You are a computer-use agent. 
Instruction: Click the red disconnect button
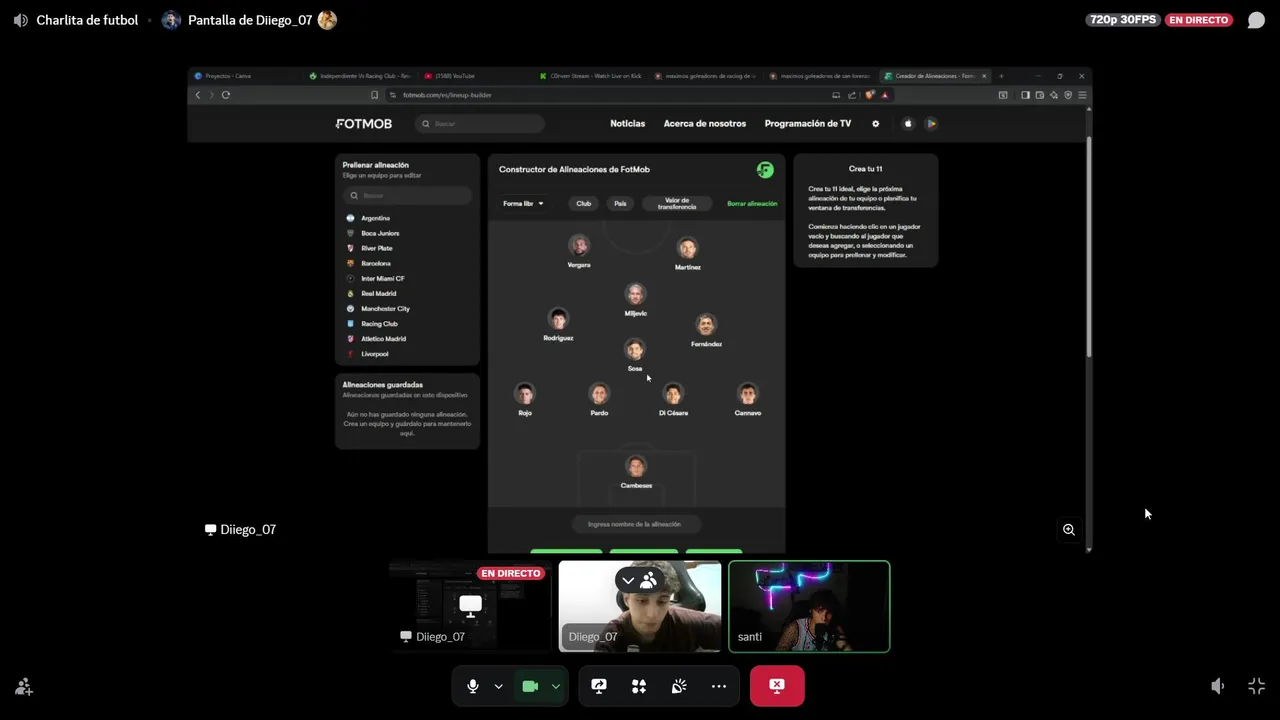(x=777, y=686)
